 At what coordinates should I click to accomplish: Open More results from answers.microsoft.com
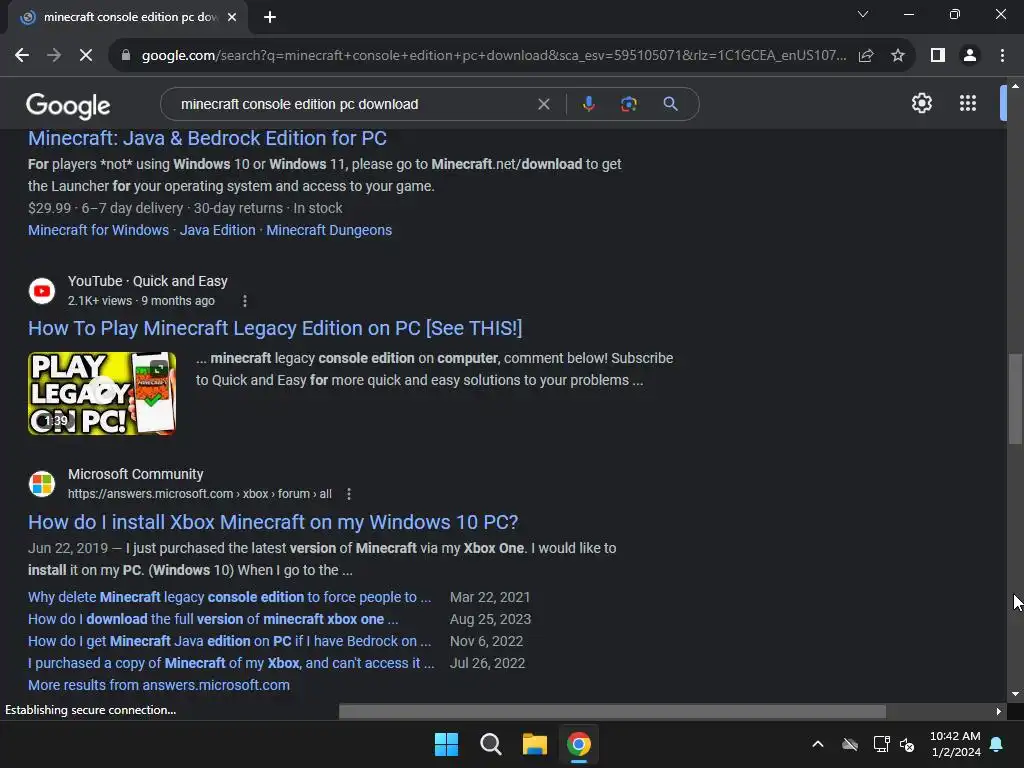(159, 686)
